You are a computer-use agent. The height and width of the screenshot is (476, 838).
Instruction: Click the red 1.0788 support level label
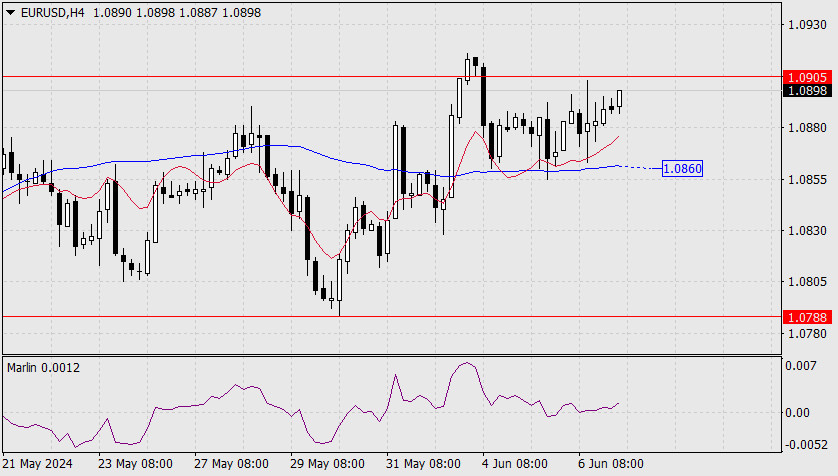click(x=807, y=317)
